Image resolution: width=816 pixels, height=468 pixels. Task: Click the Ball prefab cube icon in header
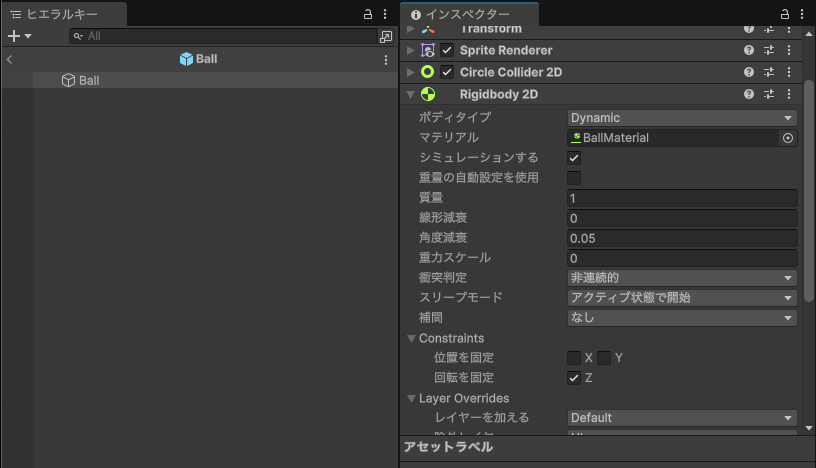(186, 59)
